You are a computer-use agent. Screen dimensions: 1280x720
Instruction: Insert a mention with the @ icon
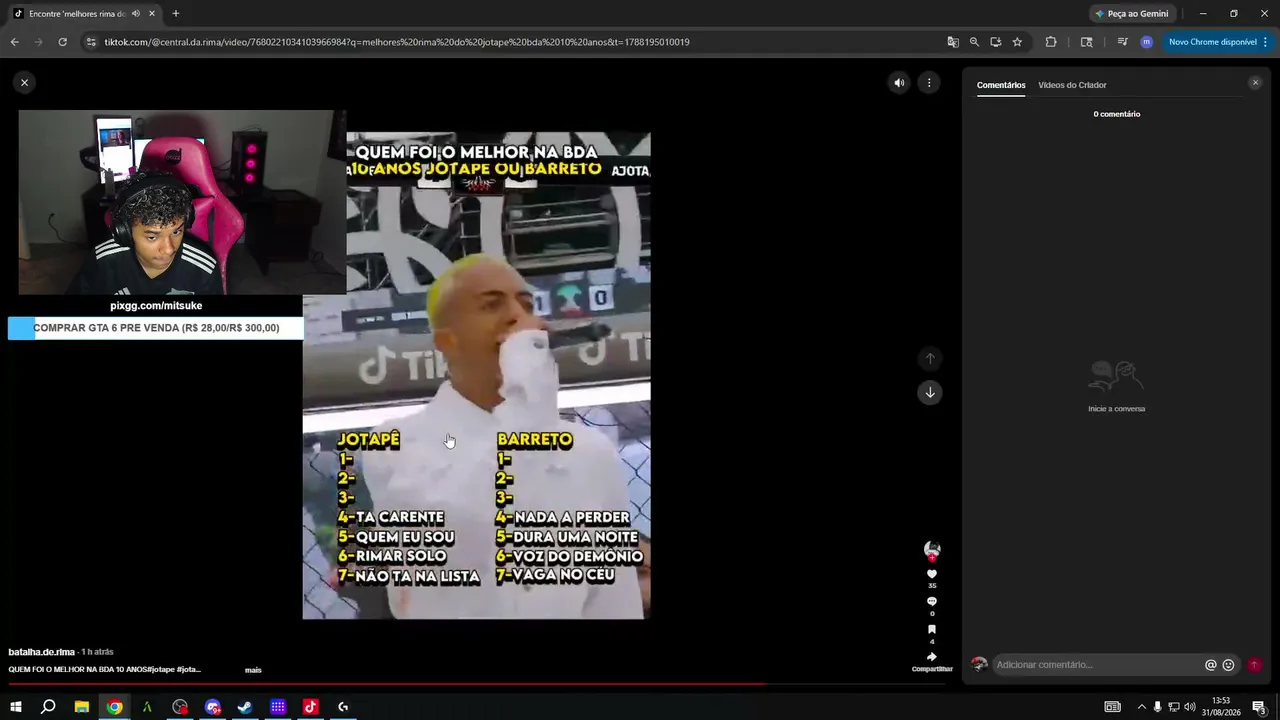click(1211, 665)
